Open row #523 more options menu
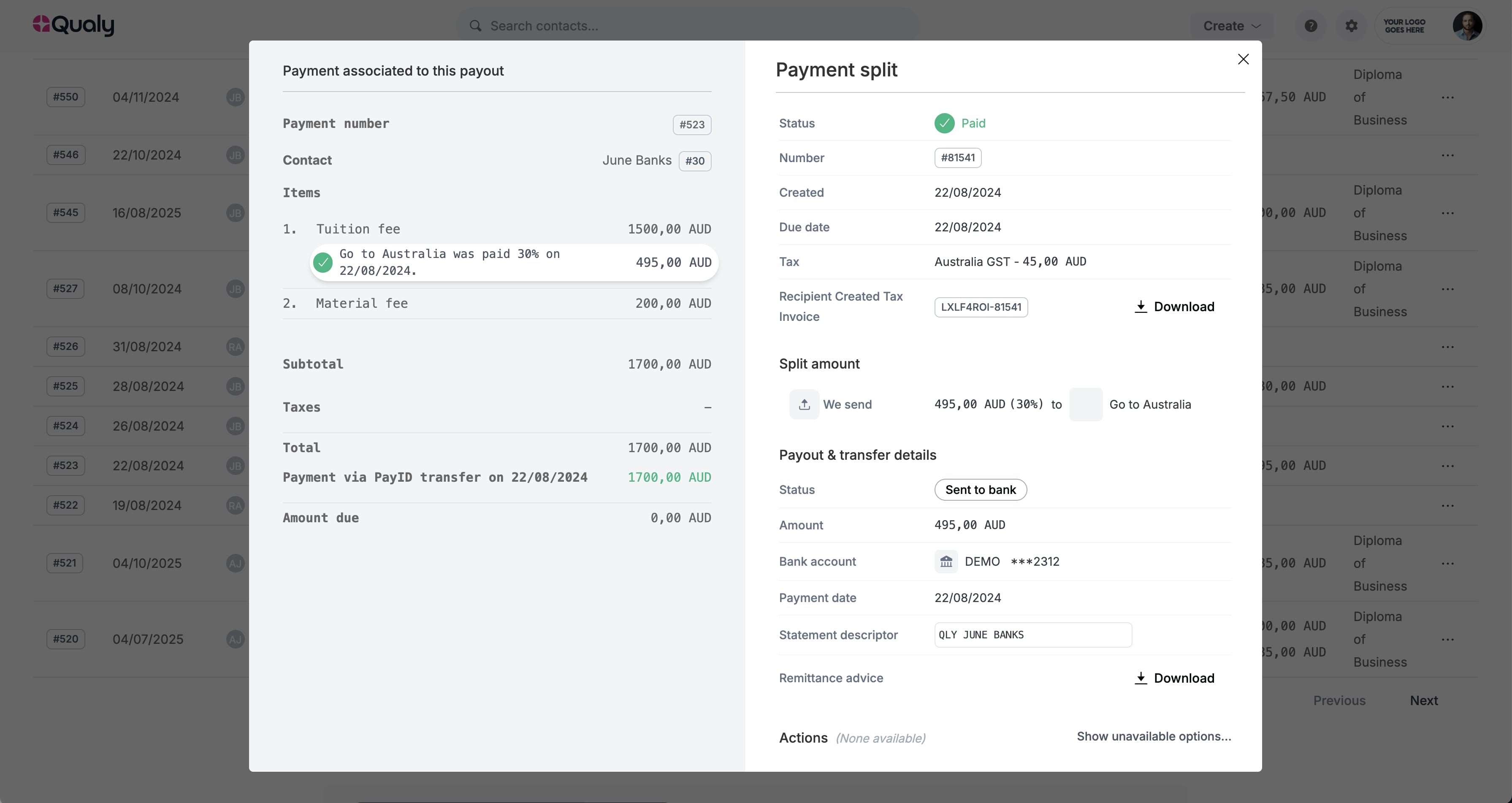 click(1447, 466)
